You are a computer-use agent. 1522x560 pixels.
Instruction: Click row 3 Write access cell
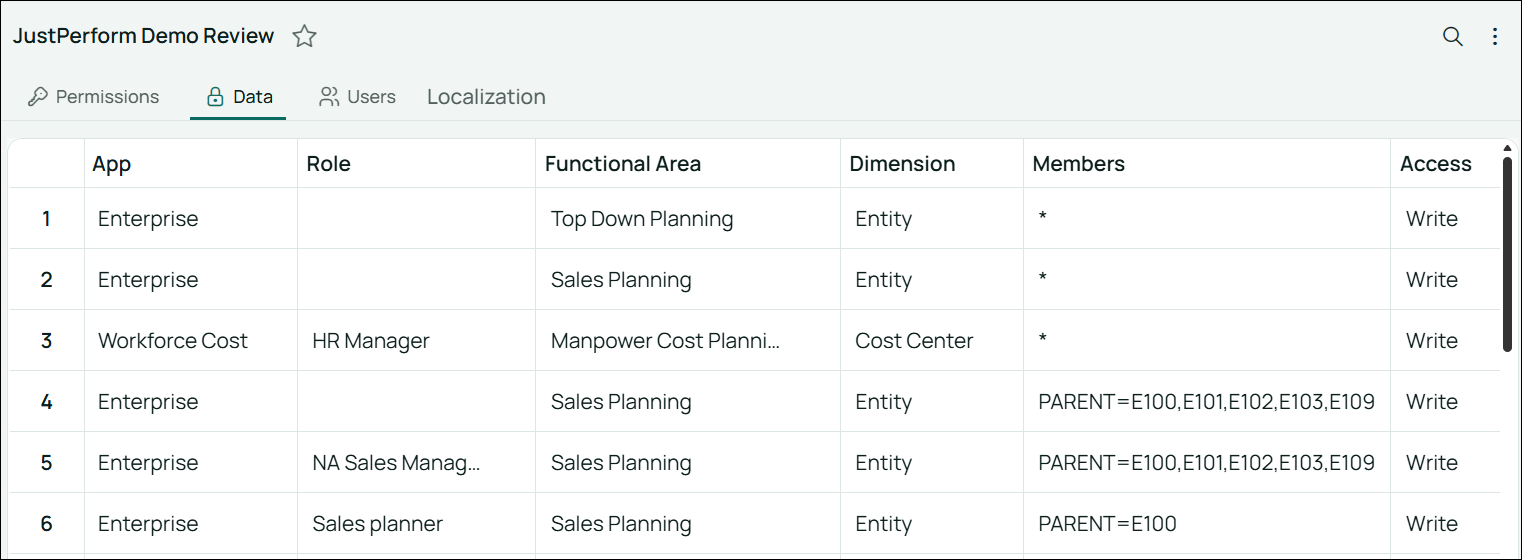click(1445, 340)
